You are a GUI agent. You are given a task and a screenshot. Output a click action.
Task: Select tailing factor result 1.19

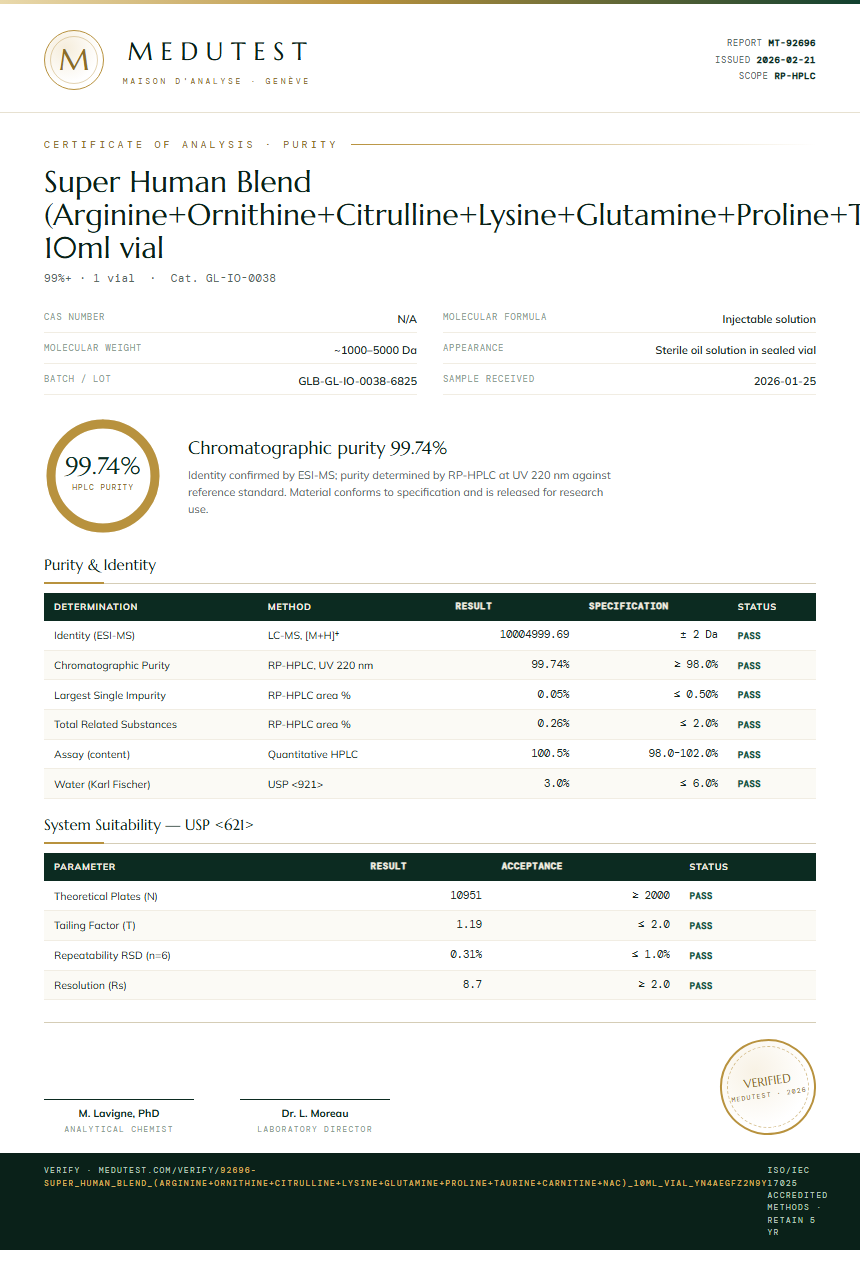pos(469,925)
